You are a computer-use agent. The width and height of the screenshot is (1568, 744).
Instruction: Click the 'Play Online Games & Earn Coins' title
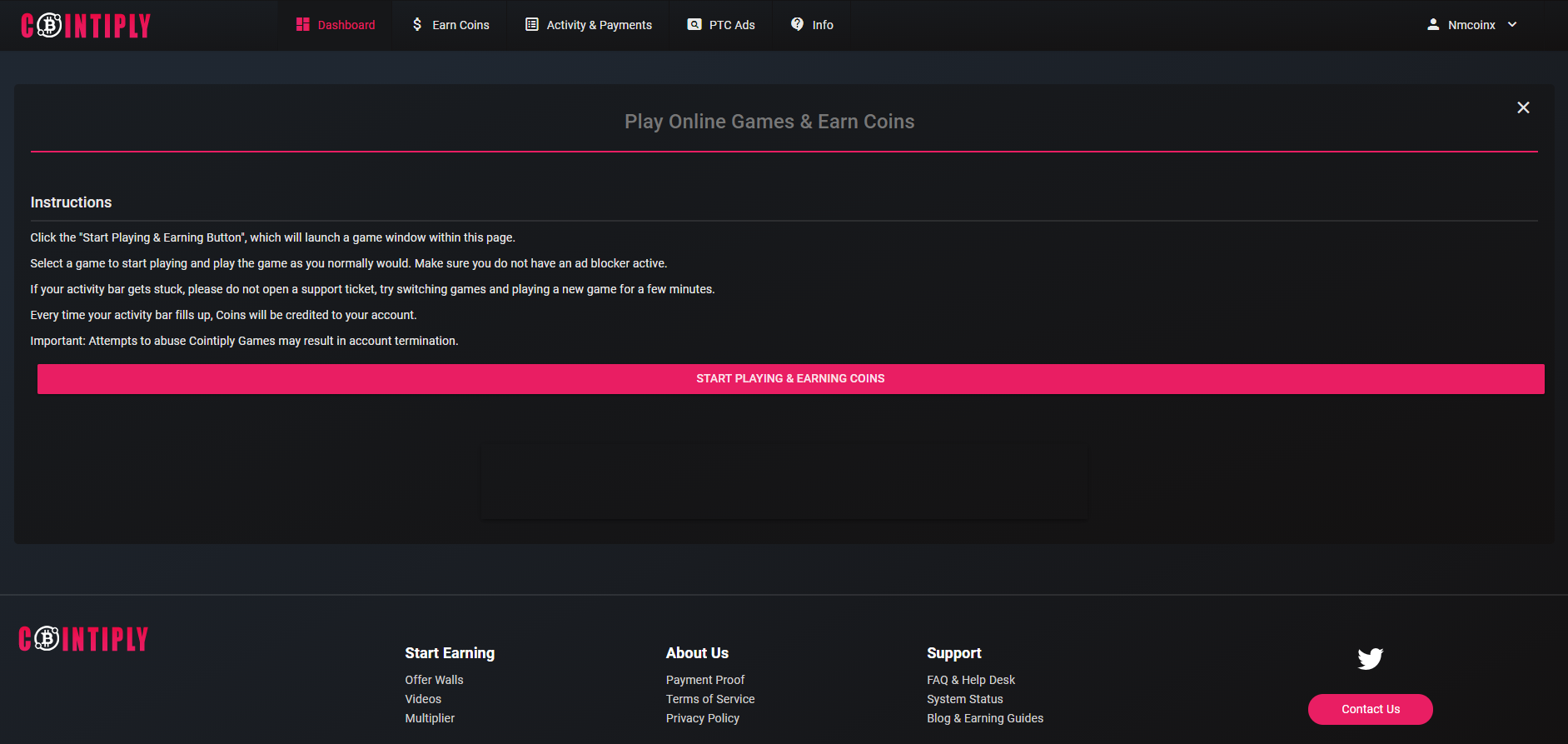pos(769,122)
